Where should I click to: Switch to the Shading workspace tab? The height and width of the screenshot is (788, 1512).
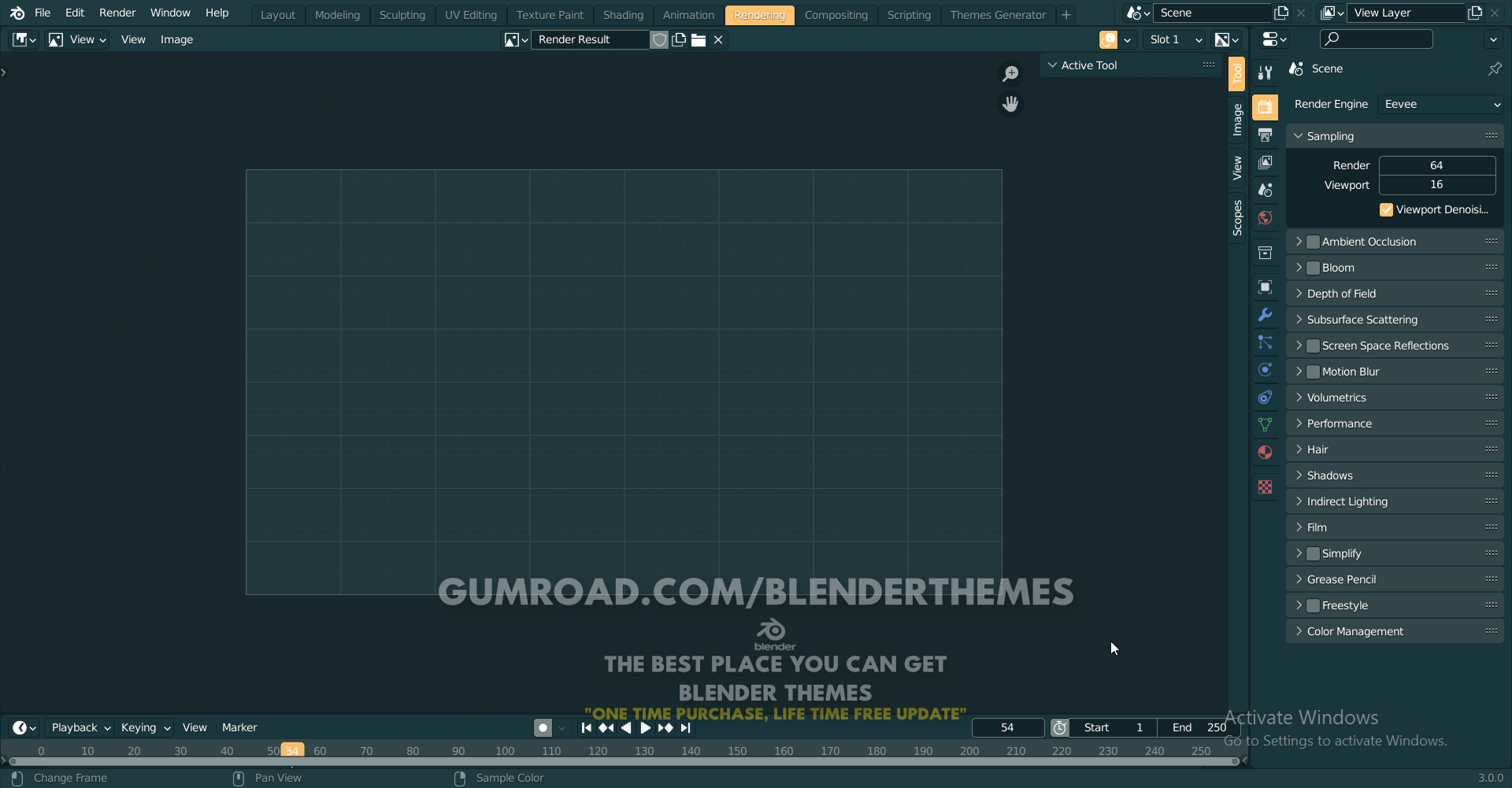[x=623, y=15]
